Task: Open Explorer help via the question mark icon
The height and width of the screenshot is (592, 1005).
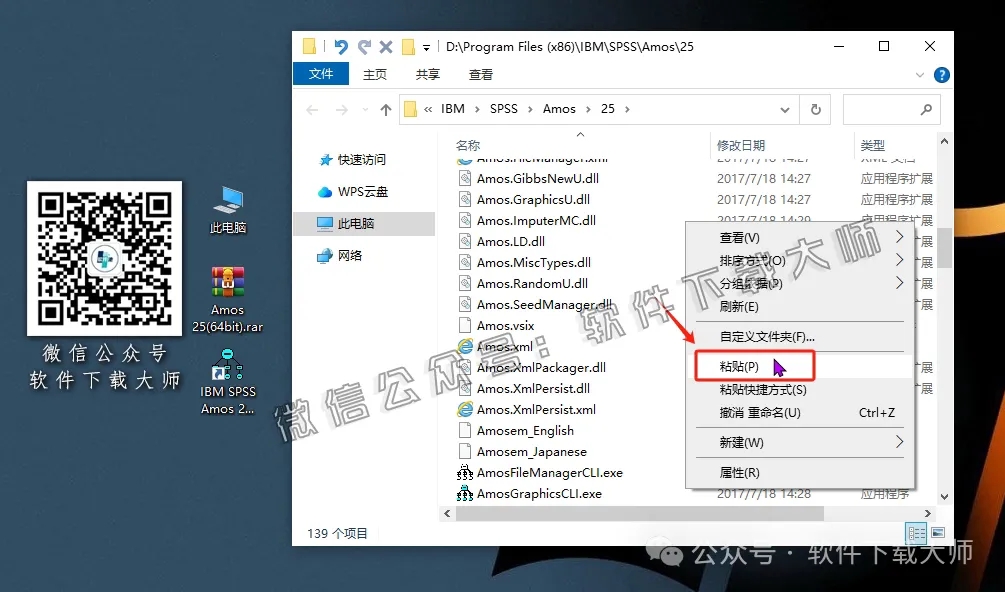Action: (x=940, y=74)
